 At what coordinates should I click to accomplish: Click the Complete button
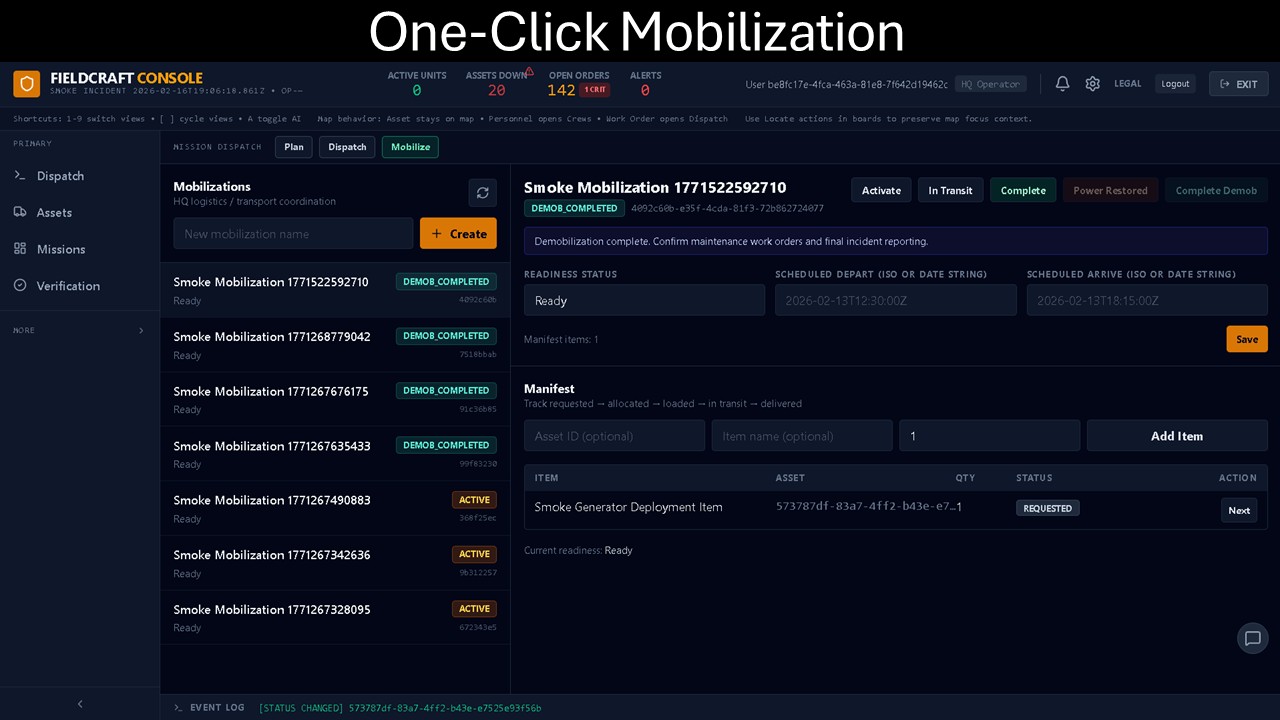point(1023,190)
